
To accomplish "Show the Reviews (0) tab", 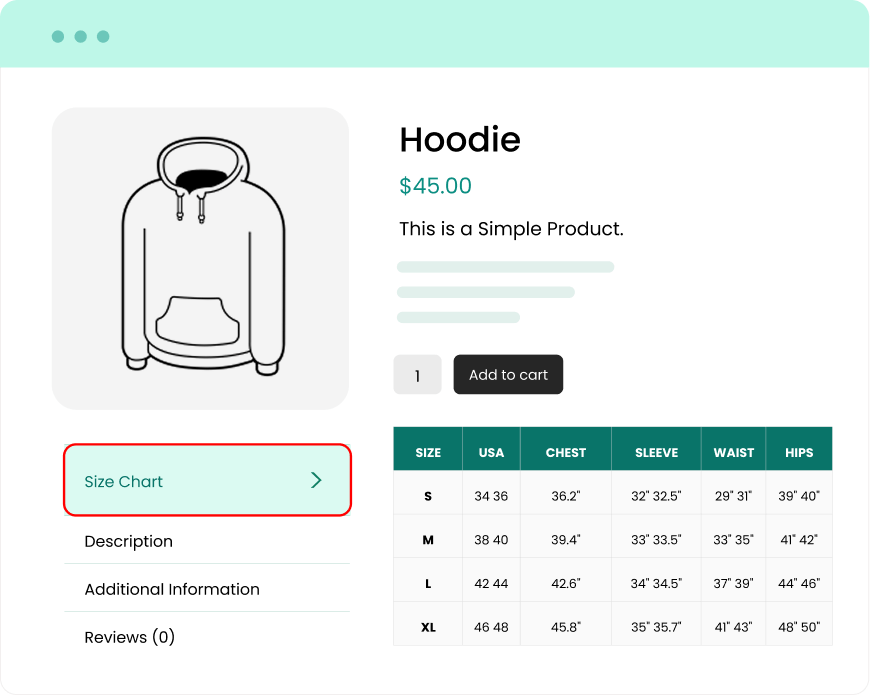I will 130,637.
